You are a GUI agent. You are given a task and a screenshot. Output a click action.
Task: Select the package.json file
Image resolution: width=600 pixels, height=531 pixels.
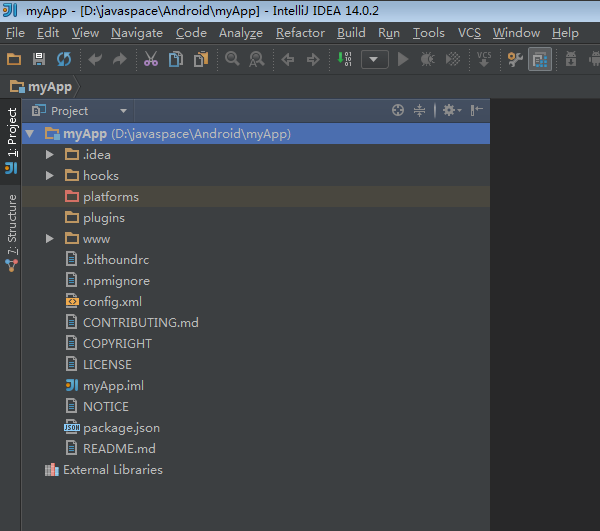[x=256, y=428]
